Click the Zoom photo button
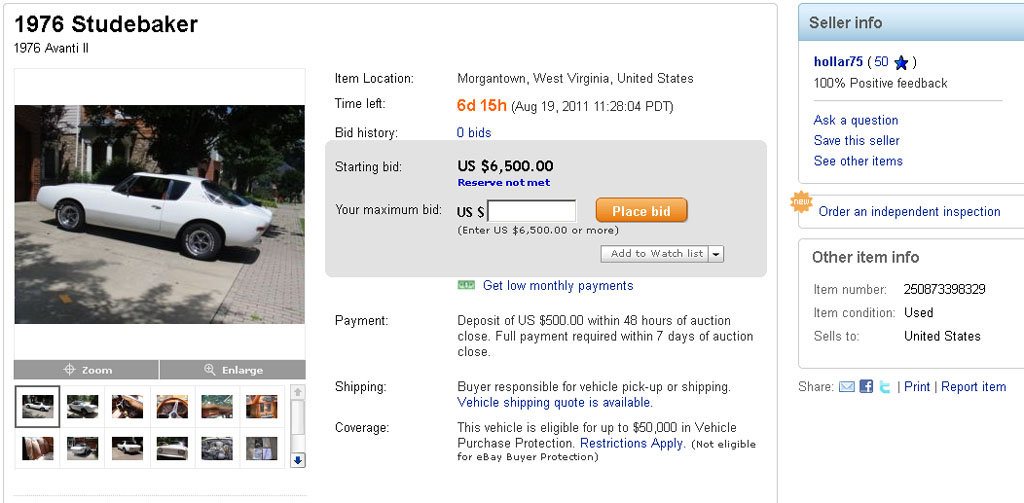 coord(87,370)
